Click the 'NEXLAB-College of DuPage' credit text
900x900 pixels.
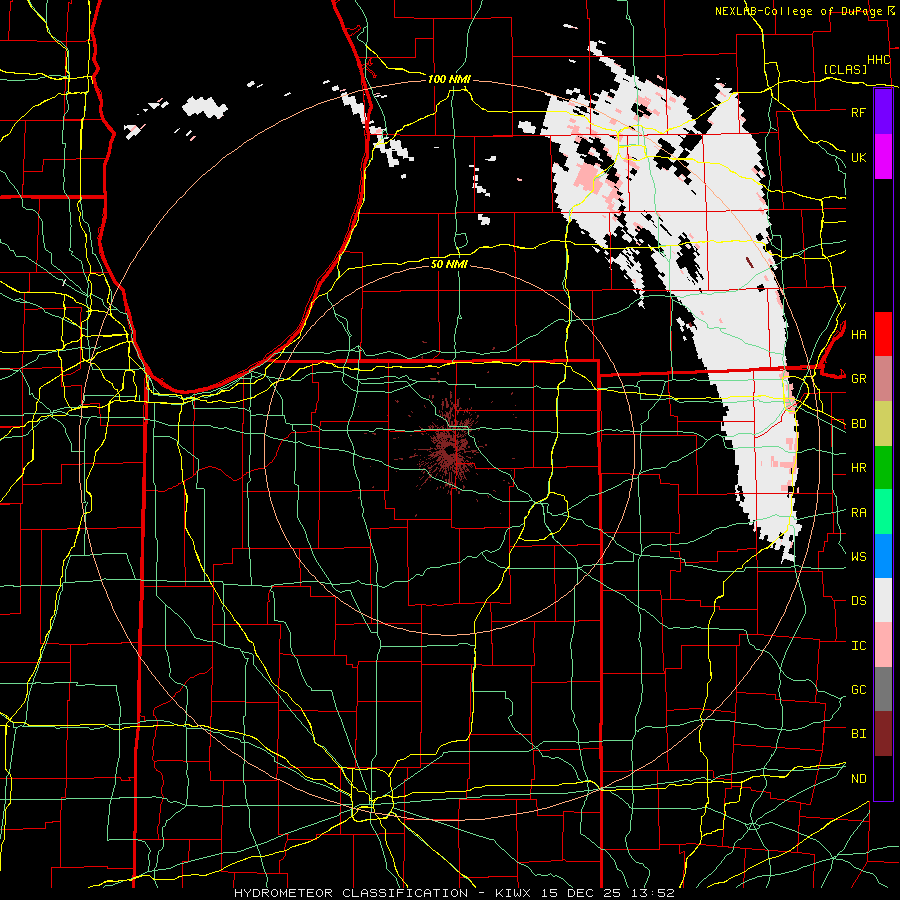[799, 11]
